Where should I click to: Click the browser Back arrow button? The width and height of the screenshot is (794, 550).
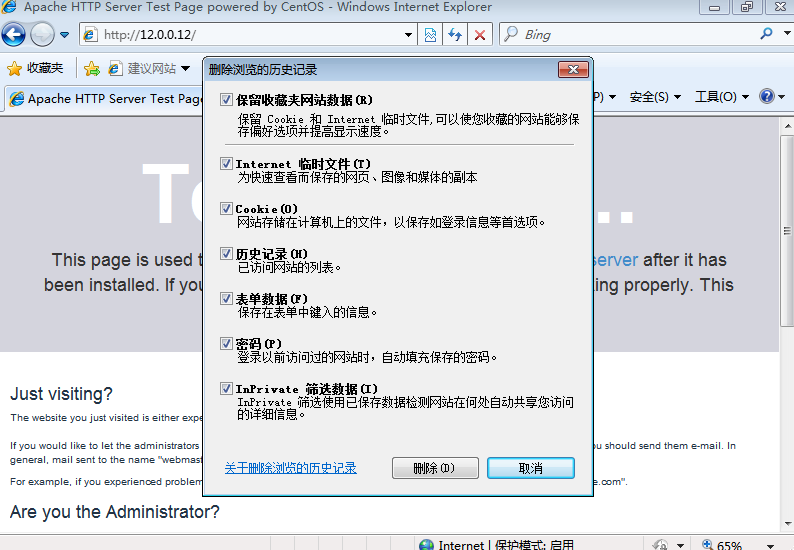click(x=14, y=34)
